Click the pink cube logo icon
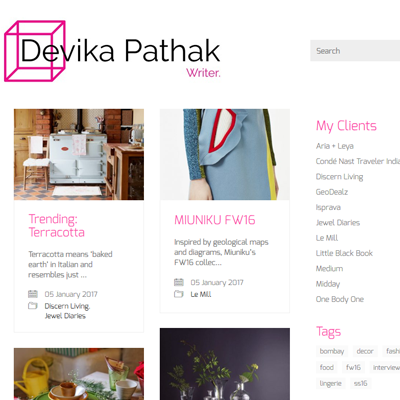Image resolution: width=400 pixels, height=400 pixels. pos(35,51)
